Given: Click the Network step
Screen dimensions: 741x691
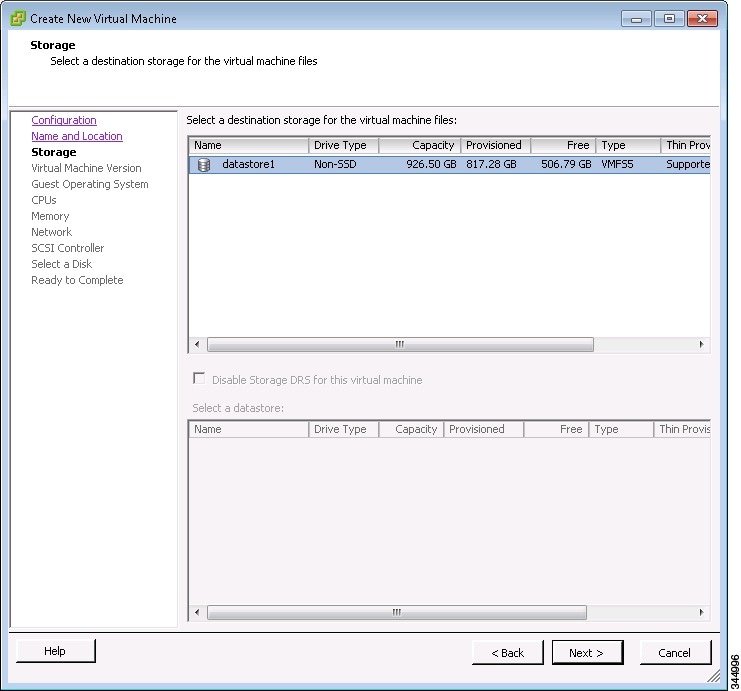Looking at the screenshot, I should (52, 232).
